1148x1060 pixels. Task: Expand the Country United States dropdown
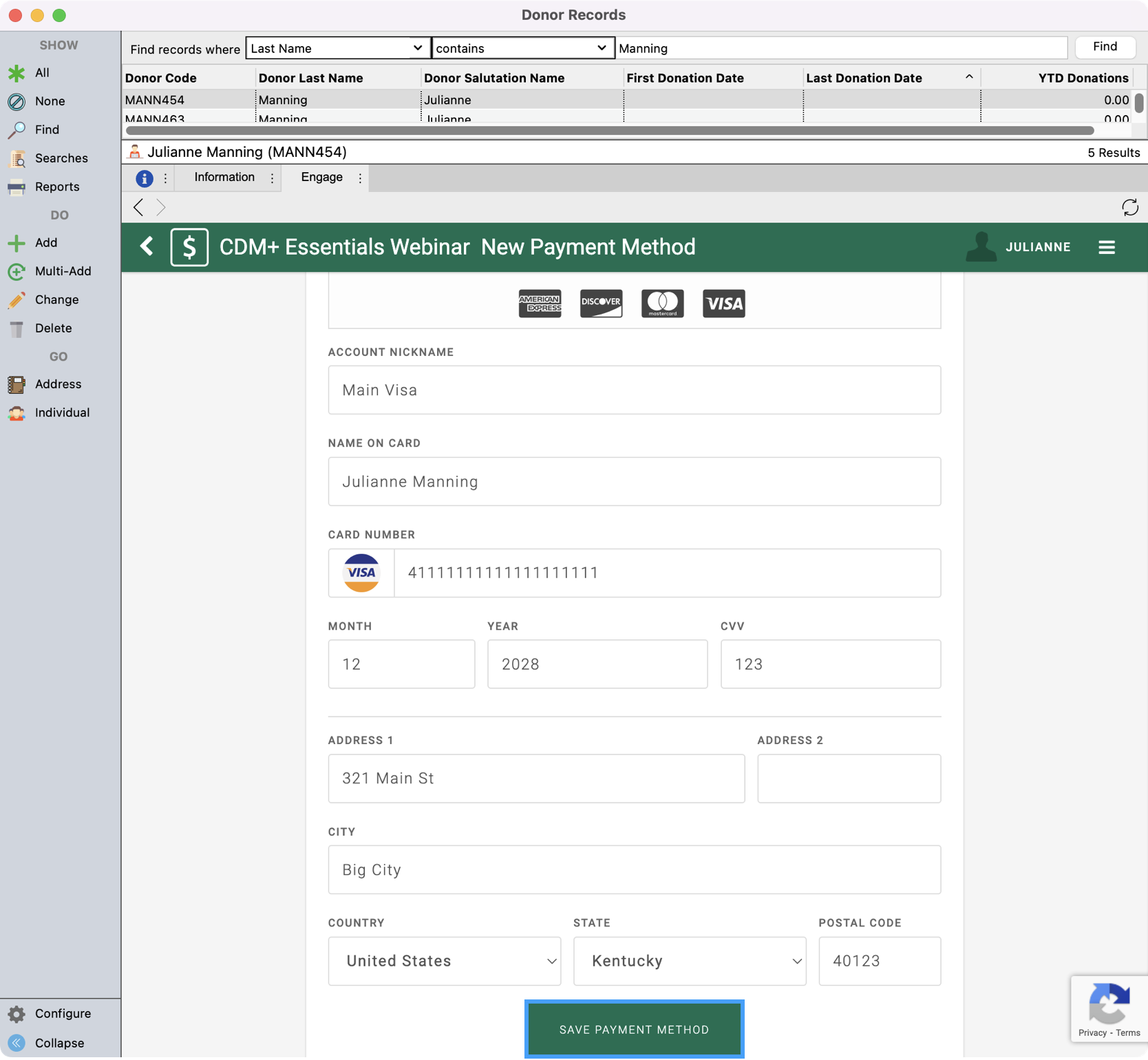[445, 961]
